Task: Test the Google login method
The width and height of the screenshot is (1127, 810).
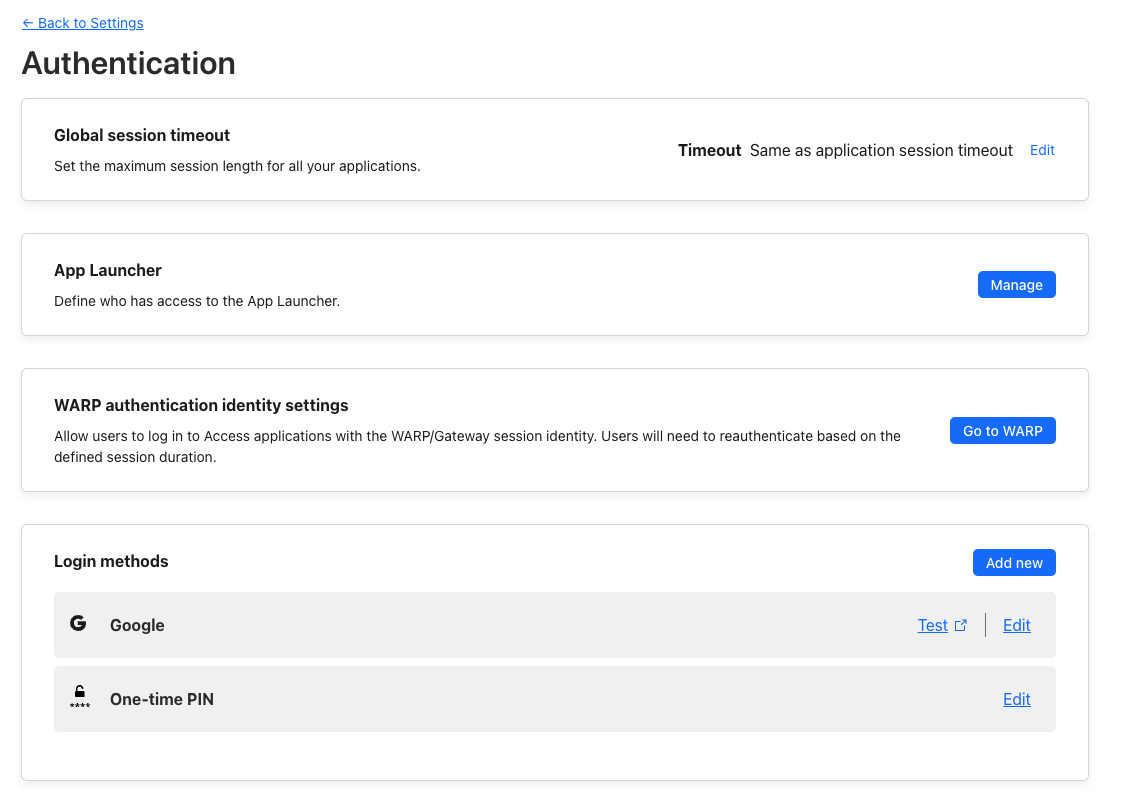Action: [932, 625]
